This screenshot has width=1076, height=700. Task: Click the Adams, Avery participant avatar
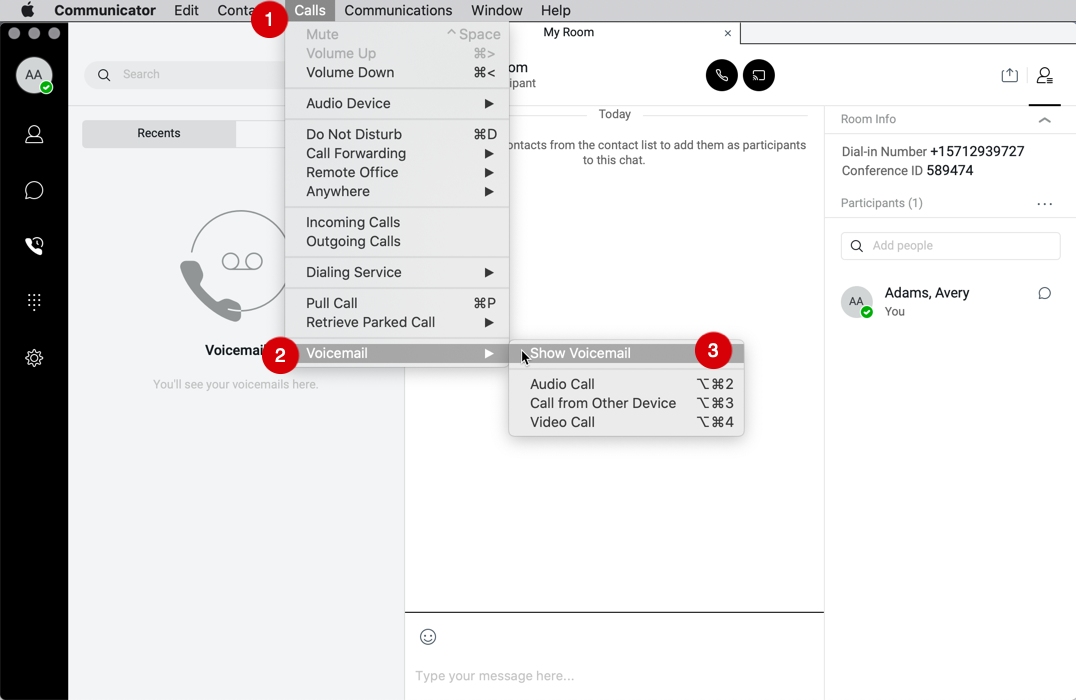[856, 301]
